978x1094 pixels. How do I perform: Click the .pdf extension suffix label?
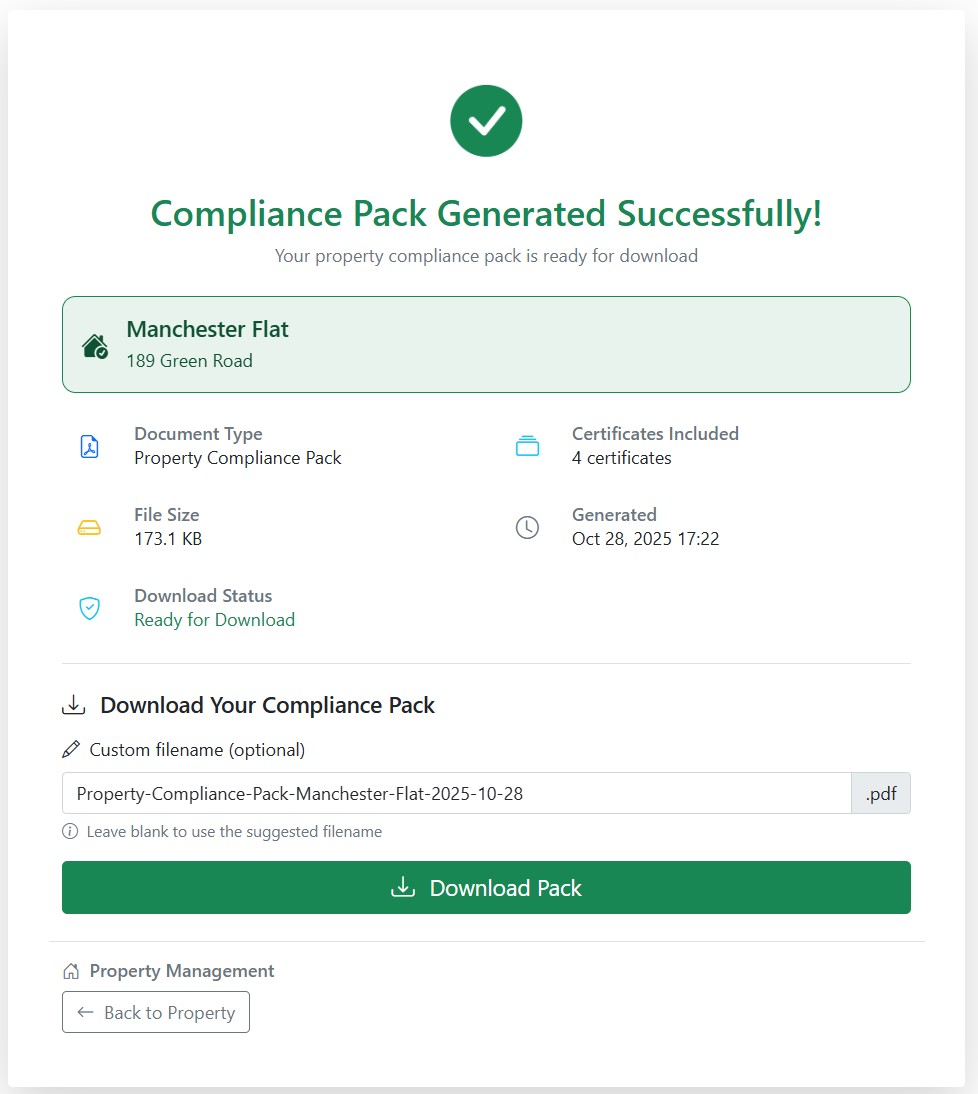881,792
